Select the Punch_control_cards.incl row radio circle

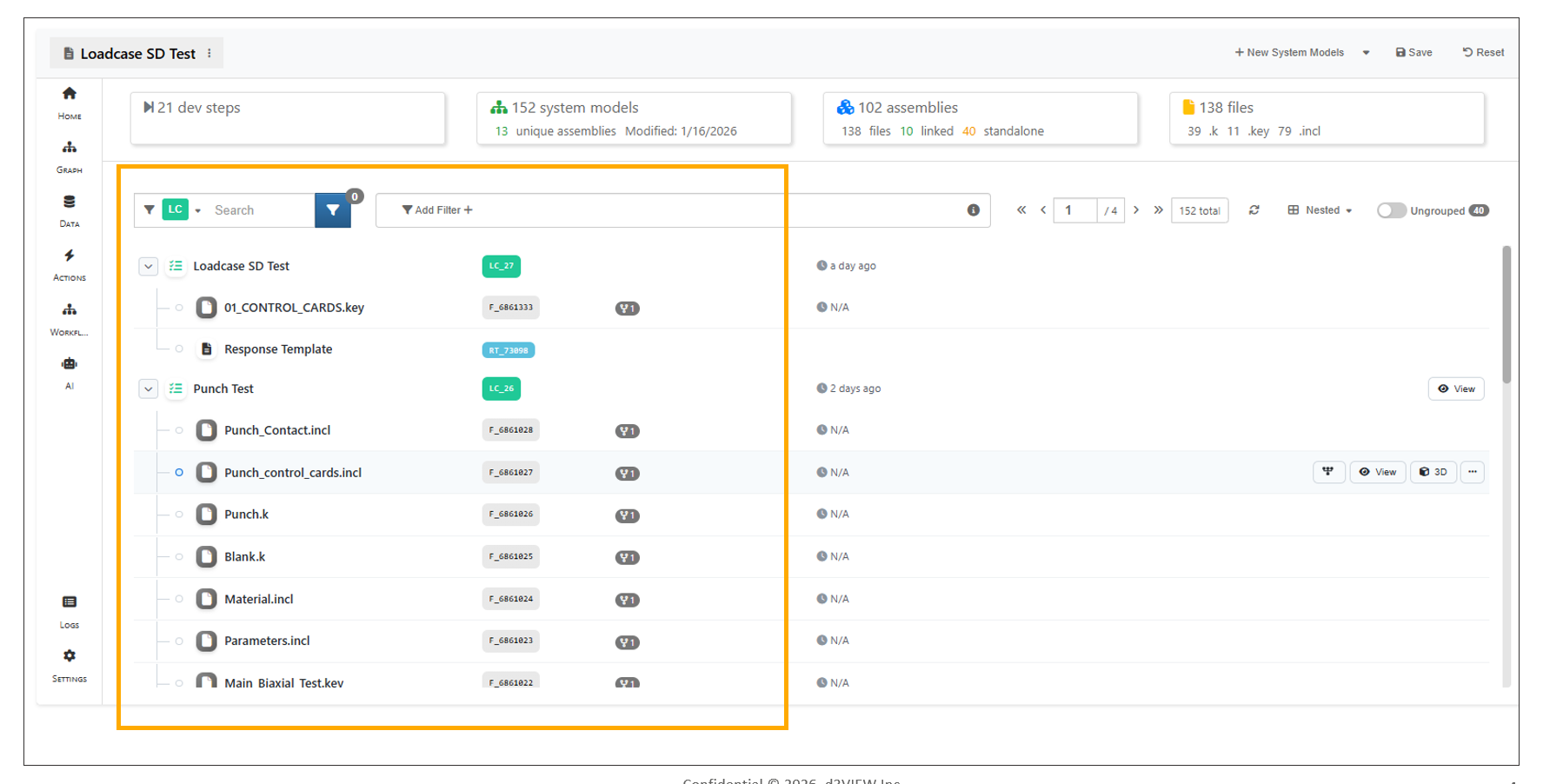click(179, 473)
